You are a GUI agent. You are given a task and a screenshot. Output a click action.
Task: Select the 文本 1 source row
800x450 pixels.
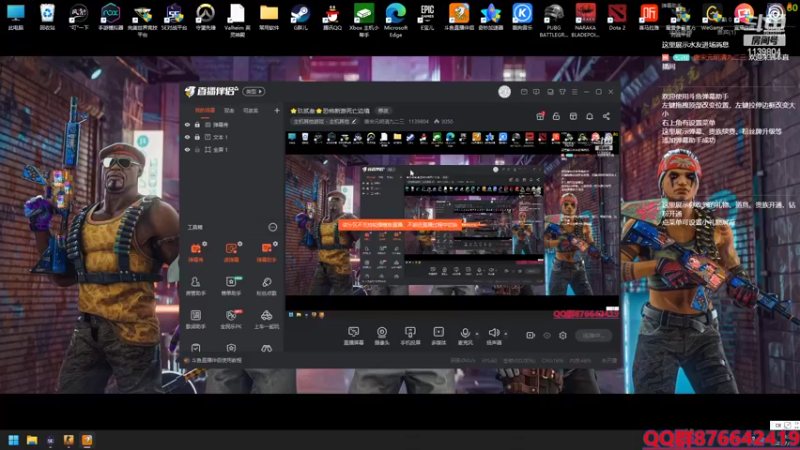(232, 137)
